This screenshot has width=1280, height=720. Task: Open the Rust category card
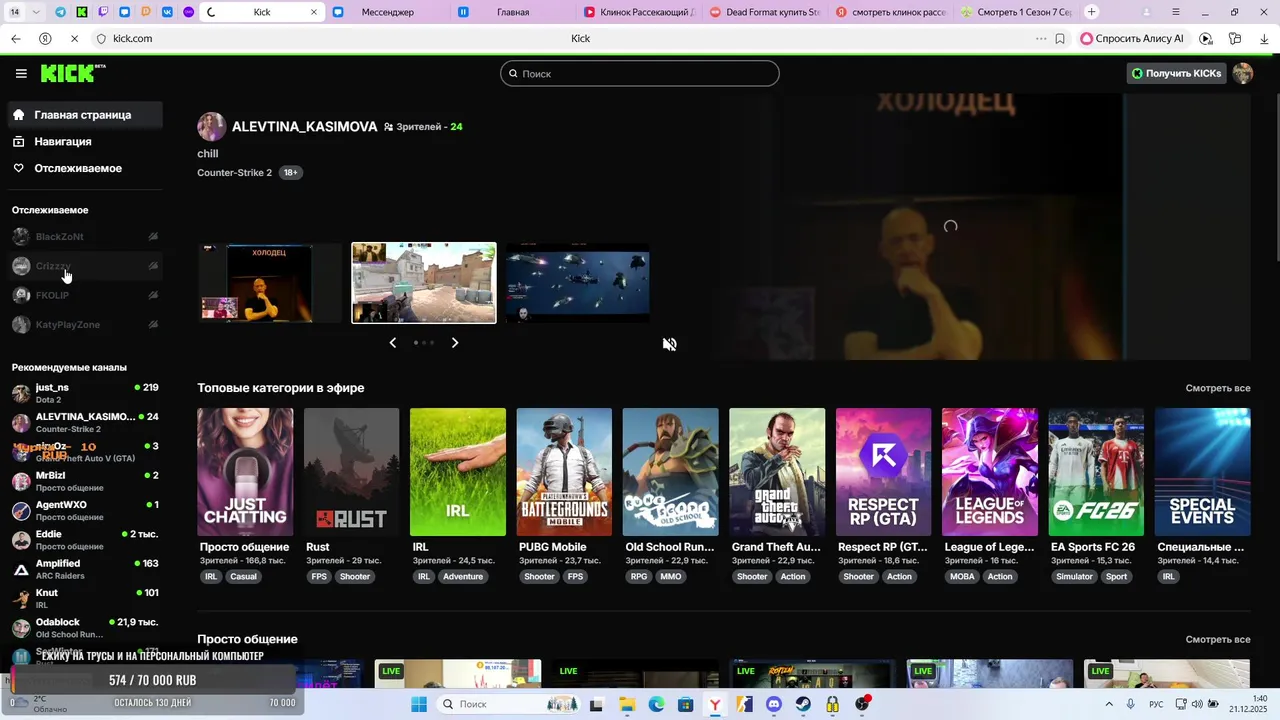click(x=351, y=472)
